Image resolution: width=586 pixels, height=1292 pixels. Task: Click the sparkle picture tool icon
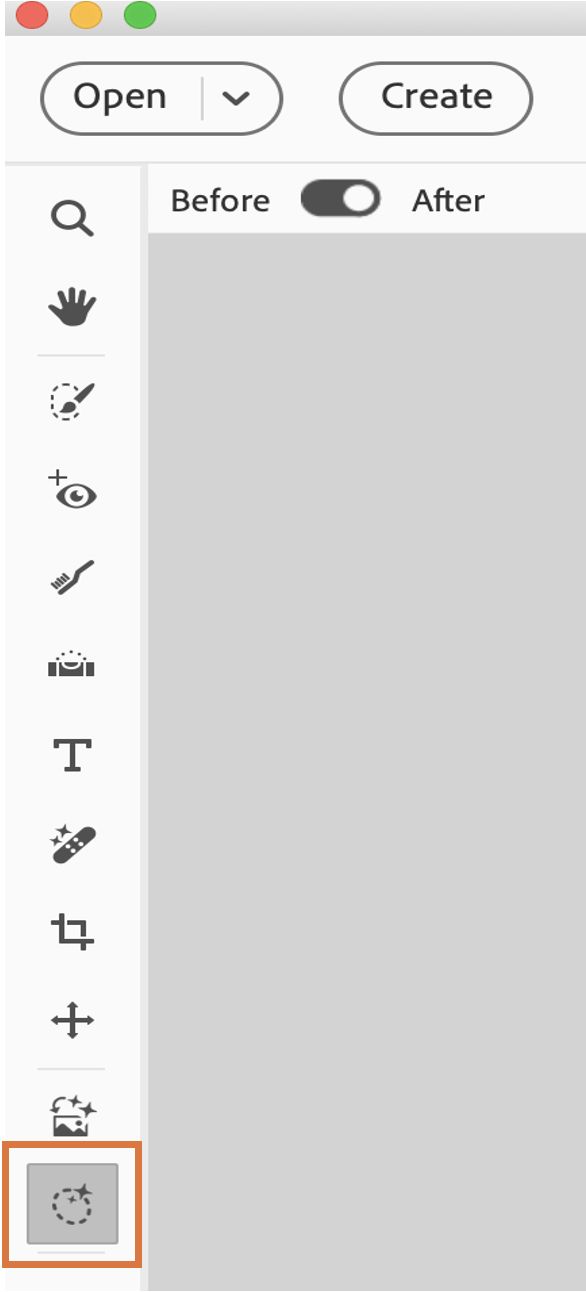click(x=72, y=1115)
